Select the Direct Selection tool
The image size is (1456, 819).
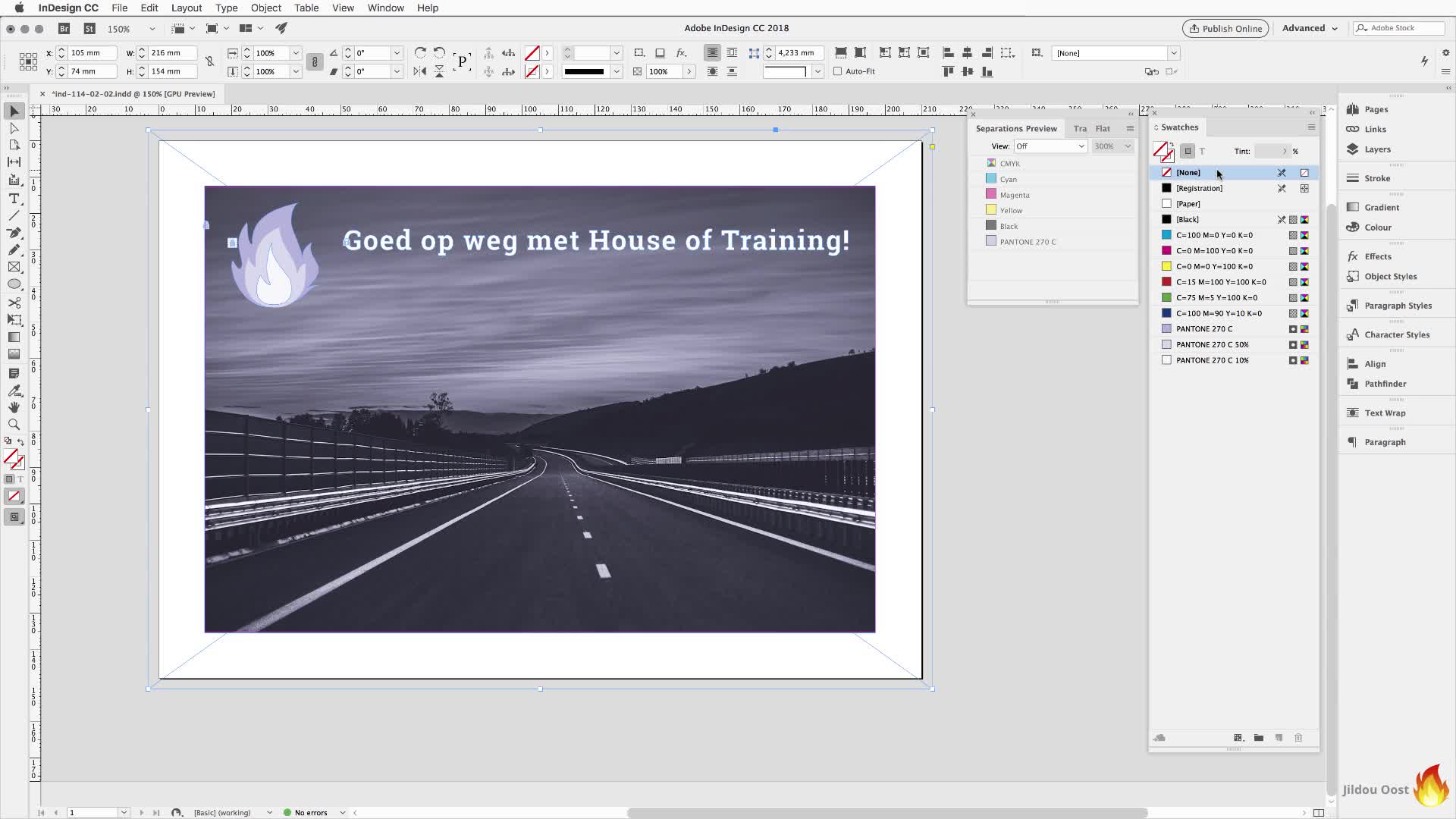14,129
